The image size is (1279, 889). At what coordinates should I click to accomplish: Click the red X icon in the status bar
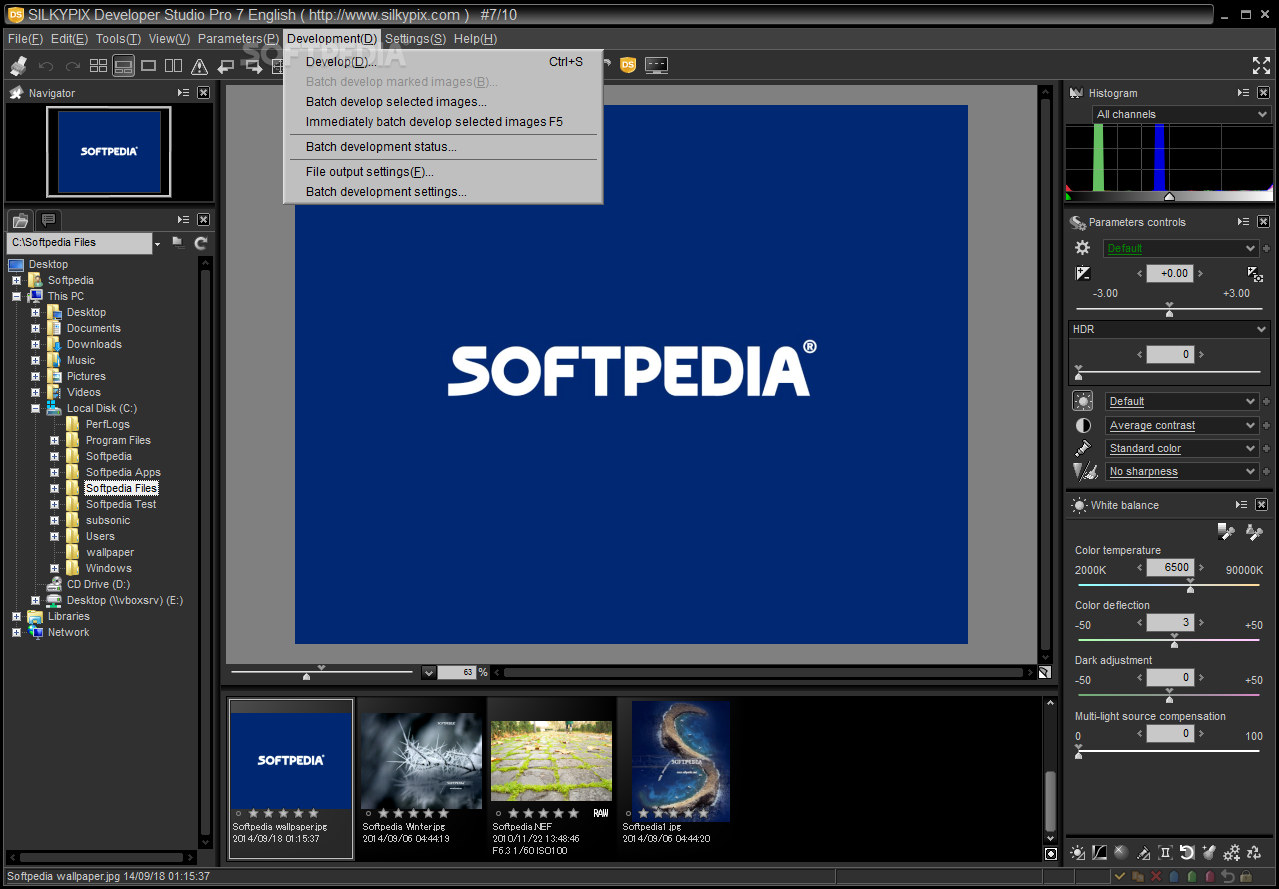coord(1156,877)
